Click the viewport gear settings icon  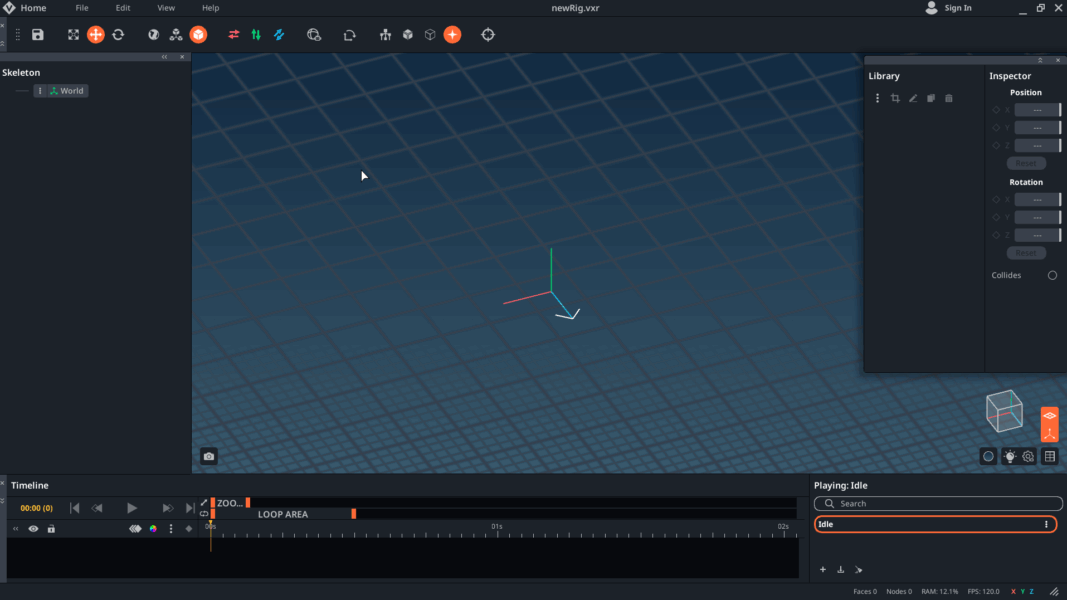pos(1028,456)
